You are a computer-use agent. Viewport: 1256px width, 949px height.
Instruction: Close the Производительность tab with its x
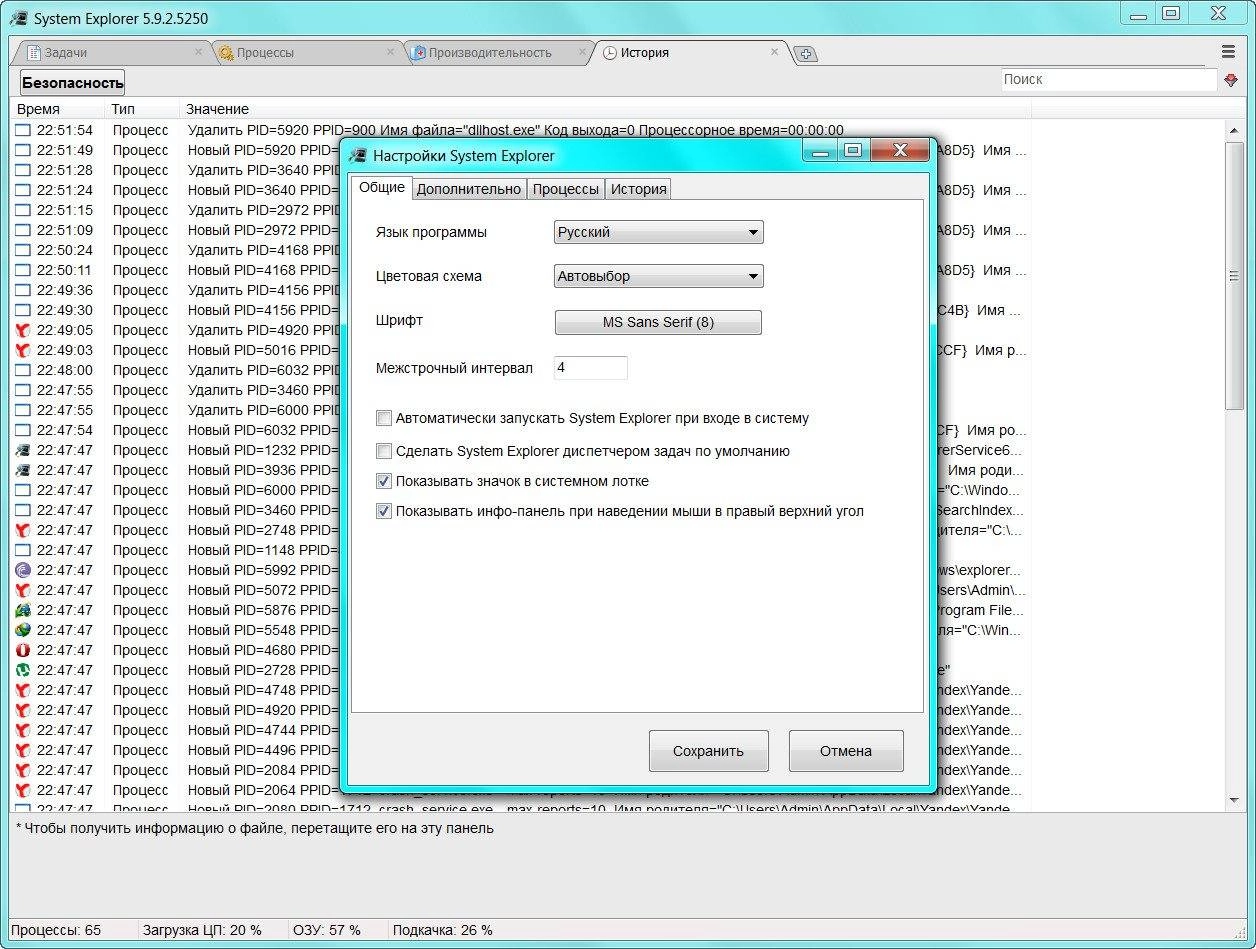582,52
